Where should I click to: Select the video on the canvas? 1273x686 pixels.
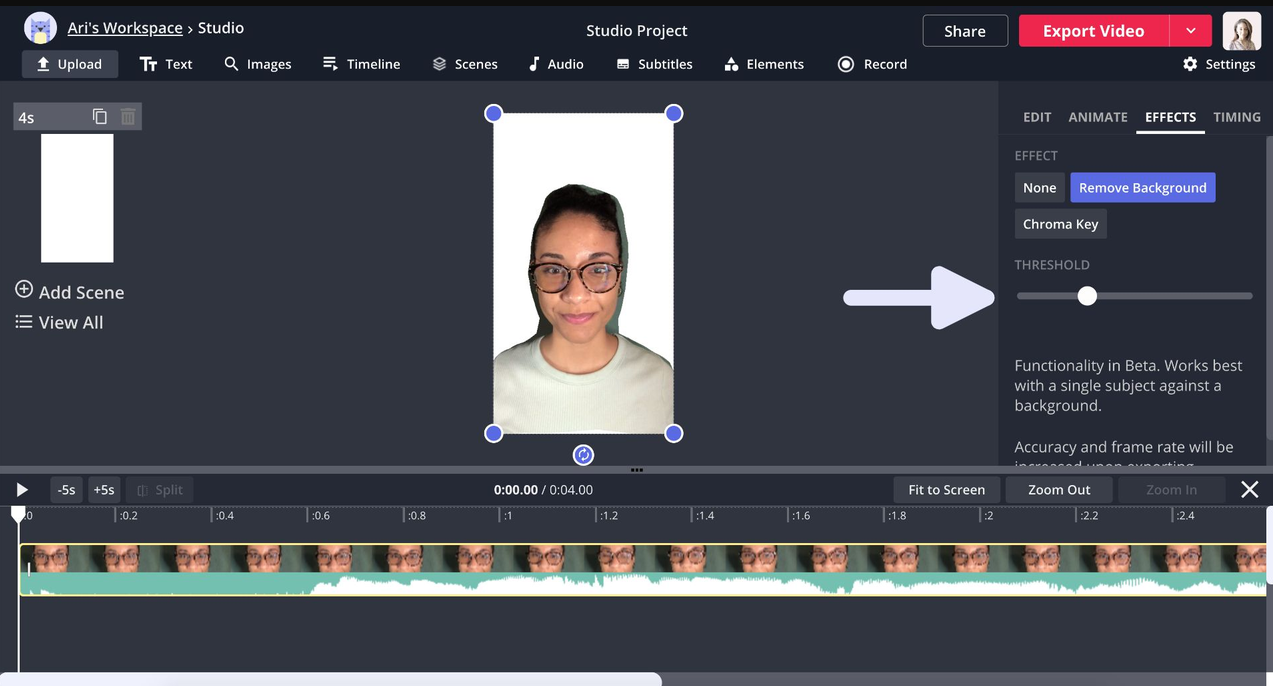point(583,273)
